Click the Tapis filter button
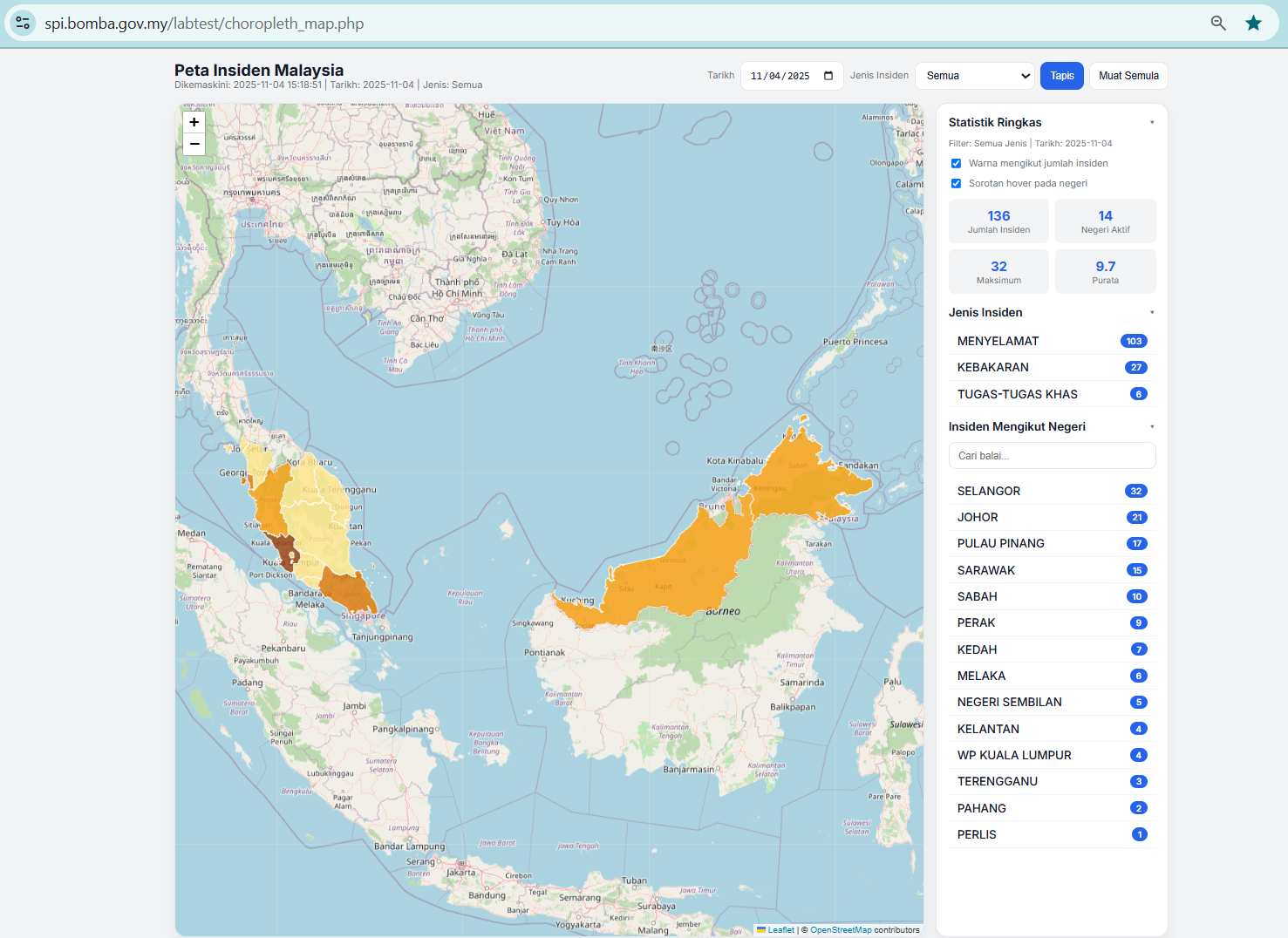1288x938 pixels. click(x=1061, y=75)
